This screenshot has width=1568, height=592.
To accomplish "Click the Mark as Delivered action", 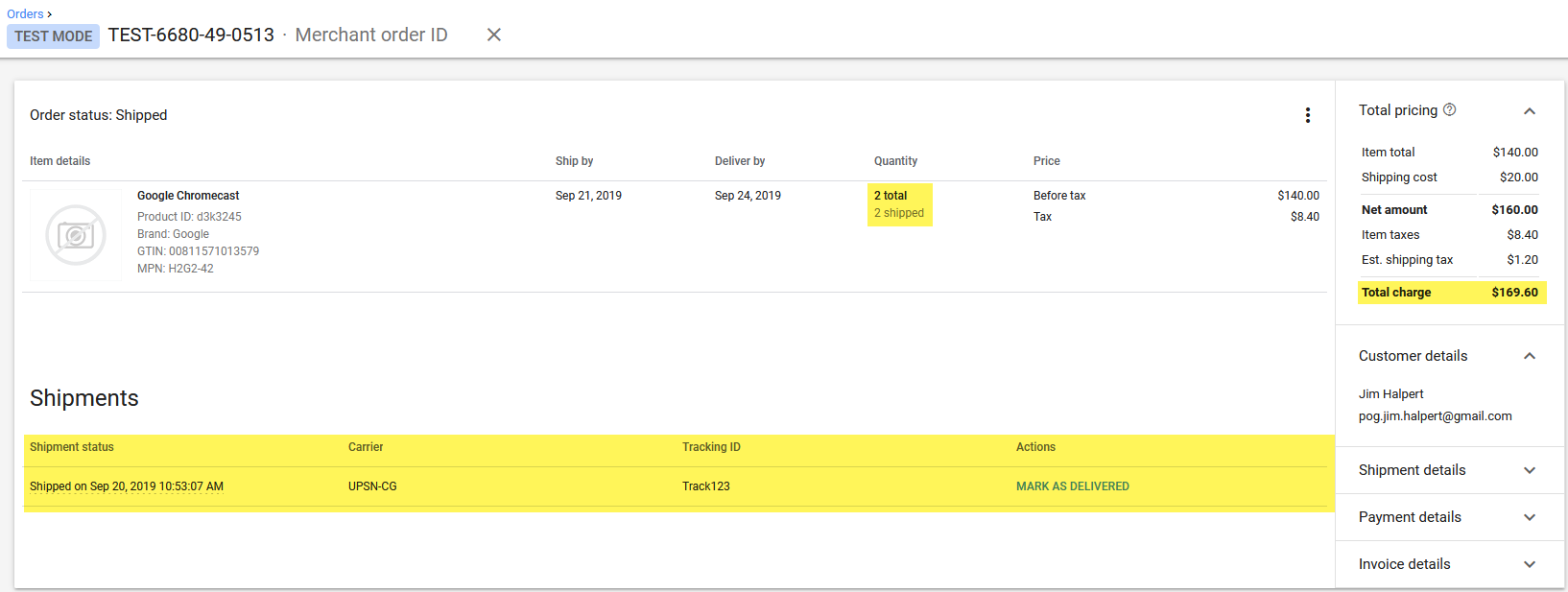I will coord(1072,486).
